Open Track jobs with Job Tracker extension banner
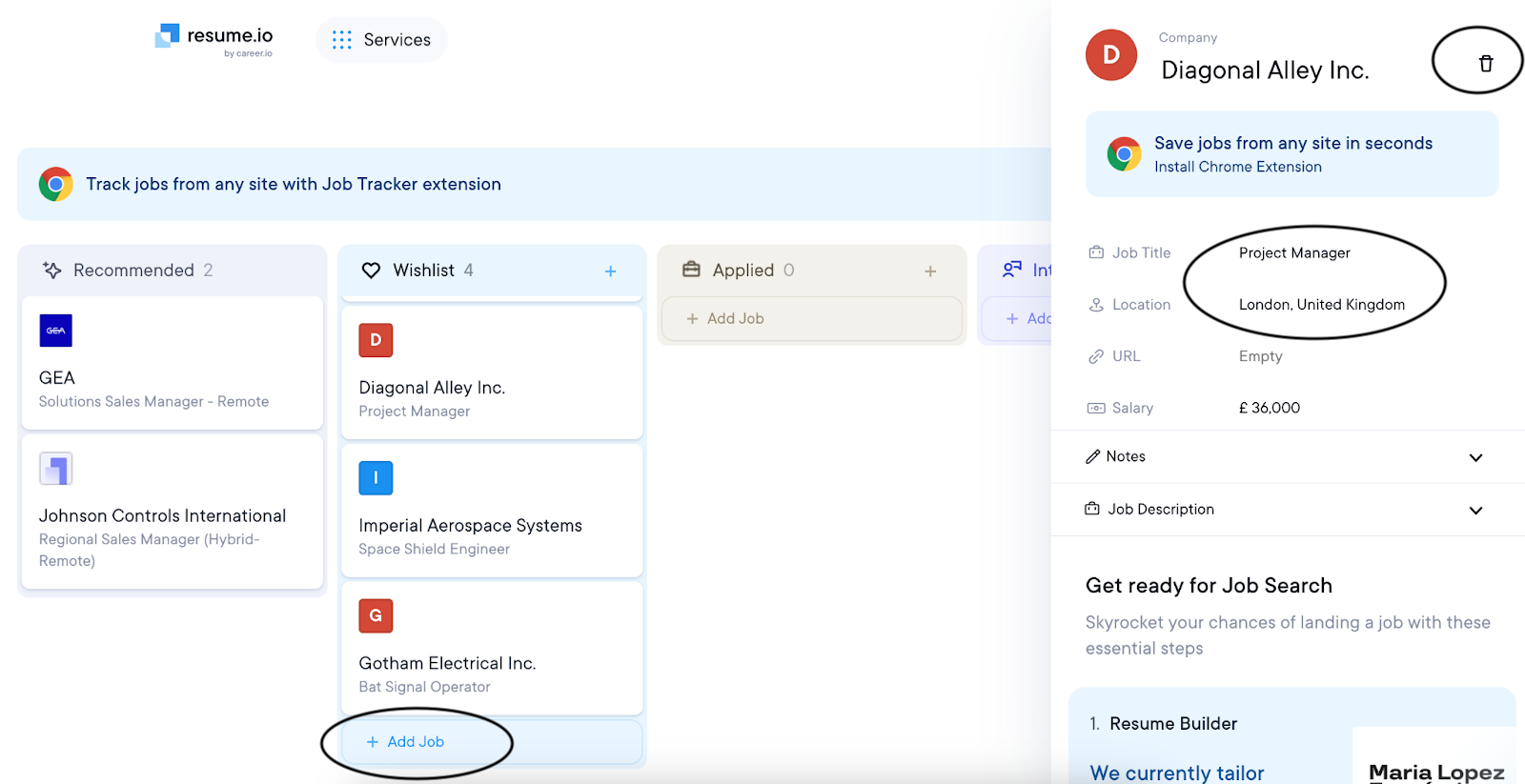The height and width of the screenshot is (784, 1525). coord(294,184)
